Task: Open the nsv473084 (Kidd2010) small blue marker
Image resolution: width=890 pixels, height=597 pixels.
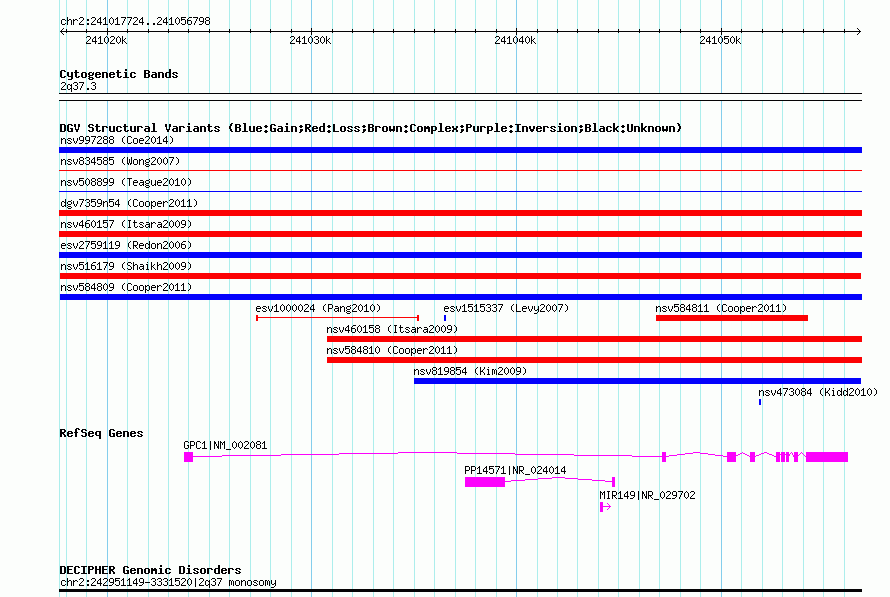Action: tap(760, 402)
